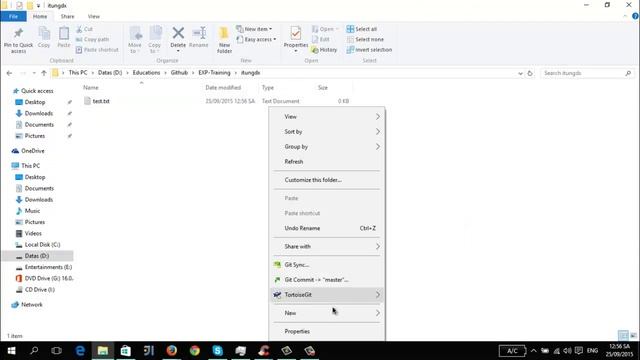Click EXP-Training in the address path
This screenshot has width=640, height=360.
click(x=214, y=73)
